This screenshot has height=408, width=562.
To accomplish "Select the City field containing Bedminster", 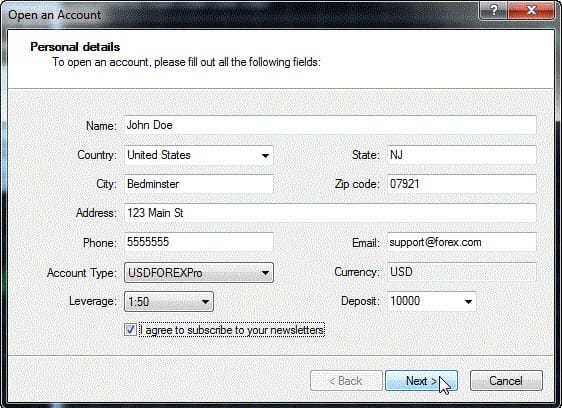I will click(x=199, y=184).
